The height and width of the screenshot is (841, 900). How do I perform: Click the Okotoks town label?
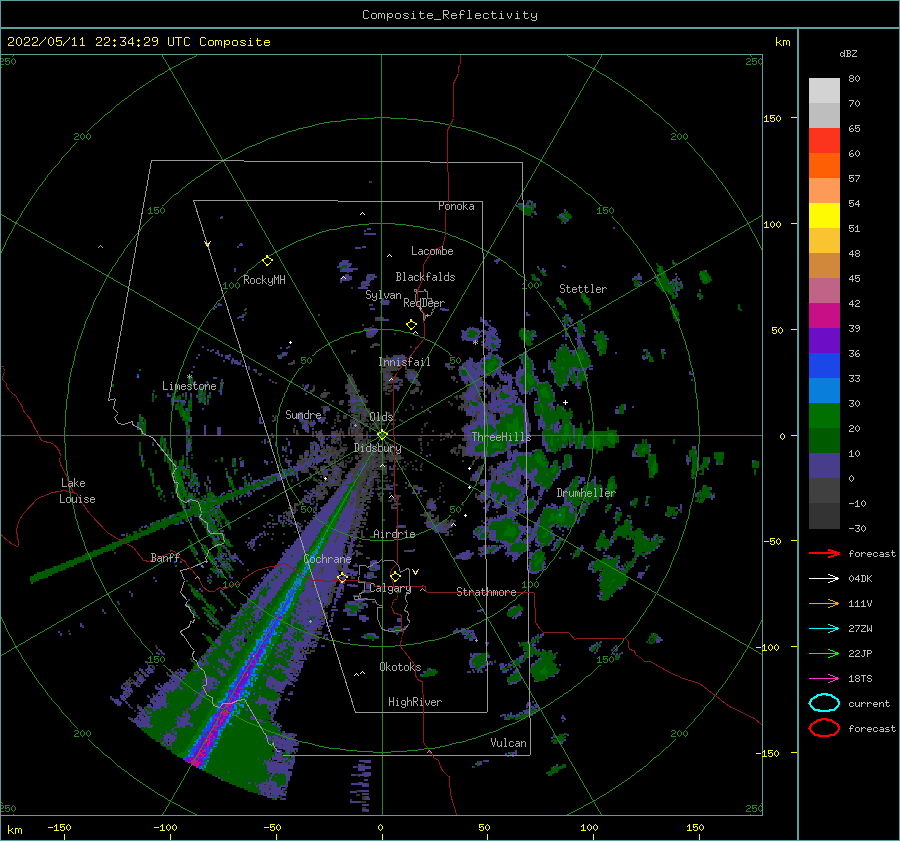(x=400, y=667)
